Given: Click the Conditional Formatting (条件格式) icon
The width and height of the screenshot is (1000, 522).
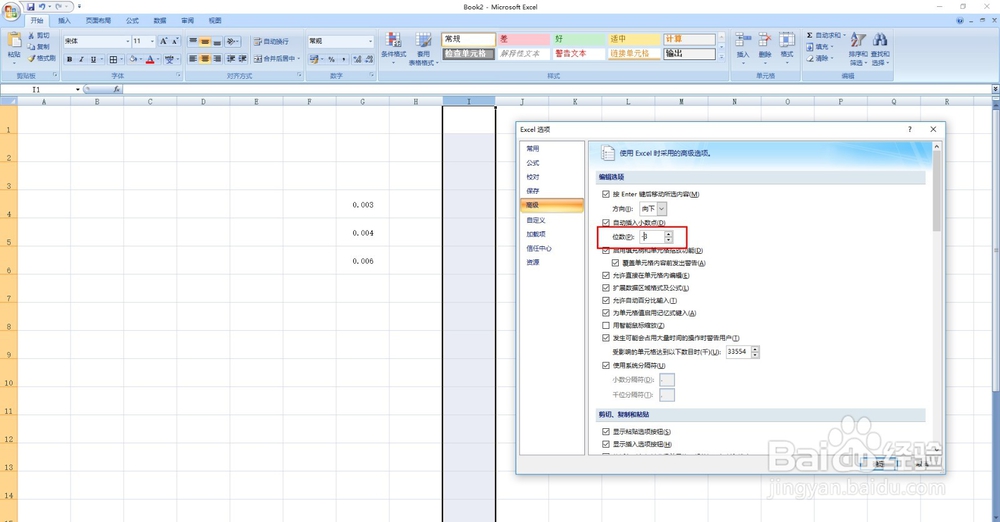Looking at the screenshot, I should (x=393, y=40).
